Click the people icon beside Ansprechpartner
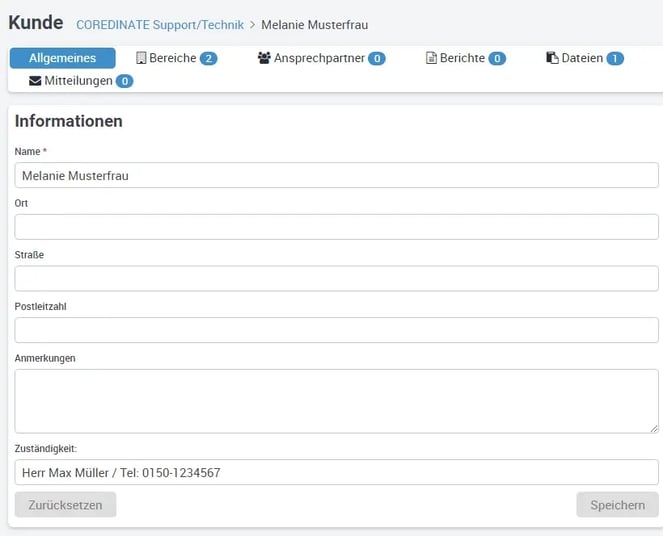Viewport: 663px width, 536px height. pos(264,58)
